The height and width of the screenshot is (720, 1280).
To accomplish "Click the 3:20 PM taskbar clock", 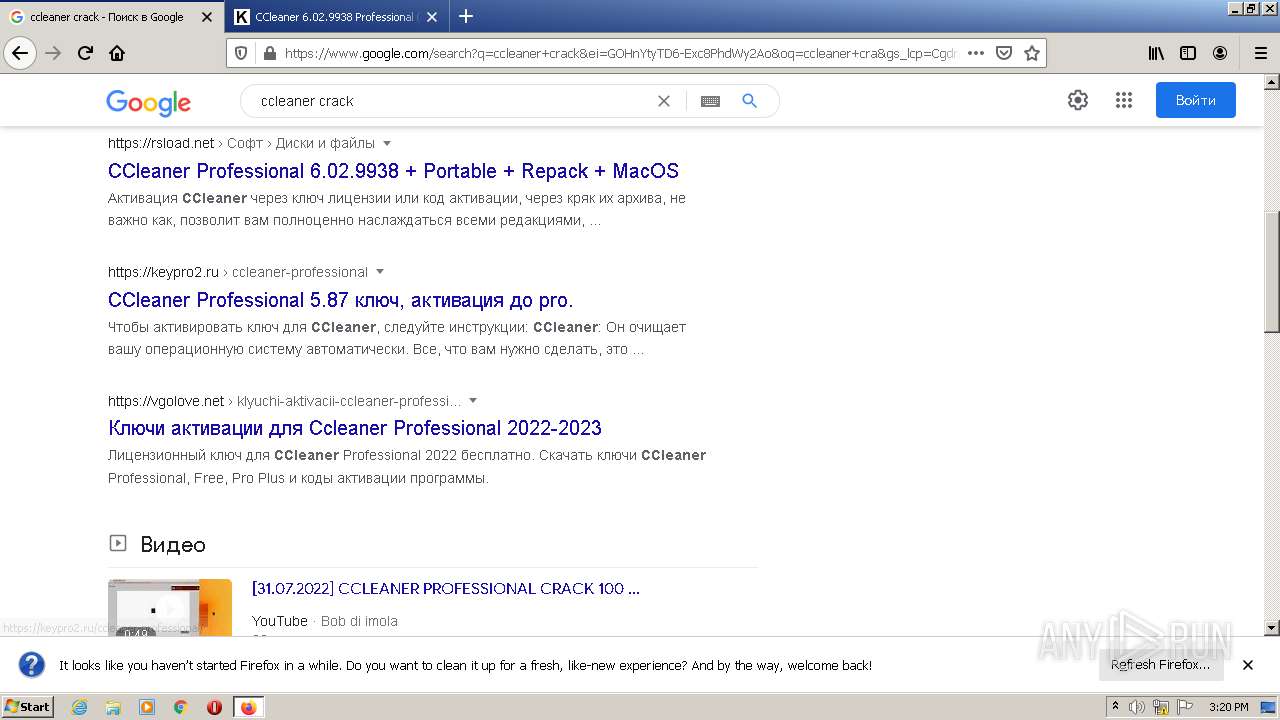I will [1228, 707].
